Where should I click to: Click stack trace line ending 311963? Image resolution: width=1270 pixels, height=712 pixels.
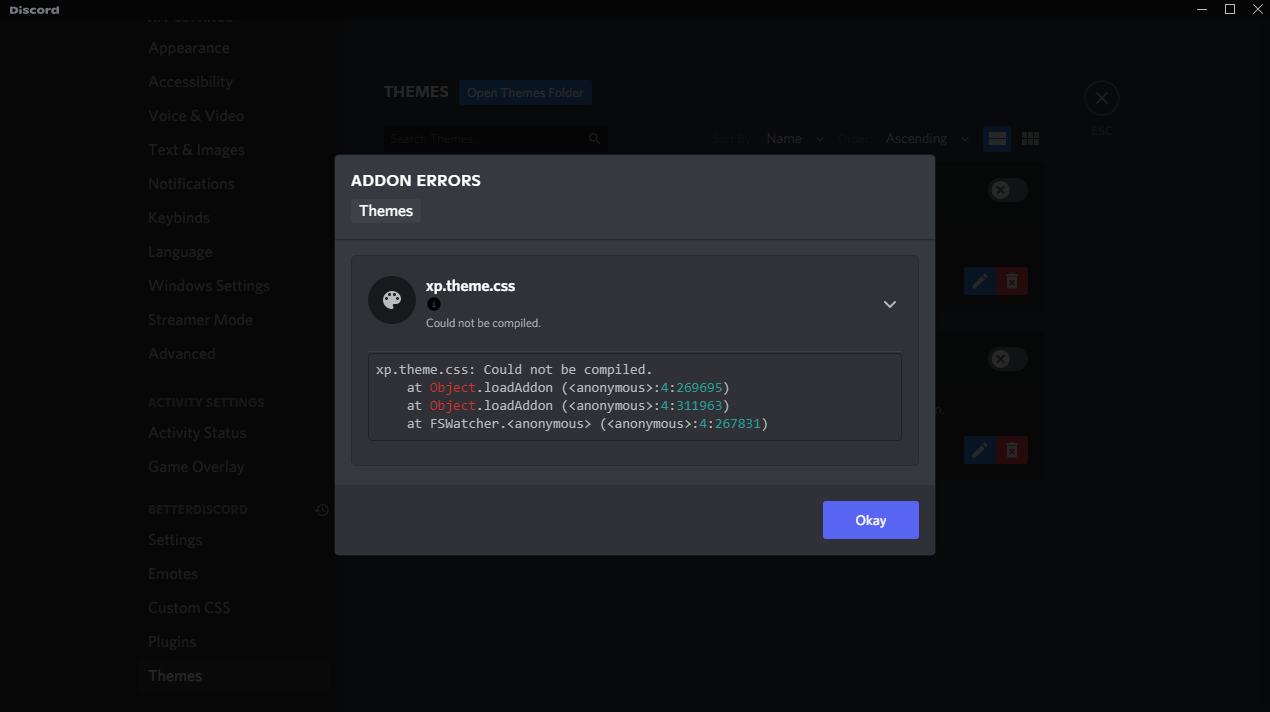coord(568,406)
